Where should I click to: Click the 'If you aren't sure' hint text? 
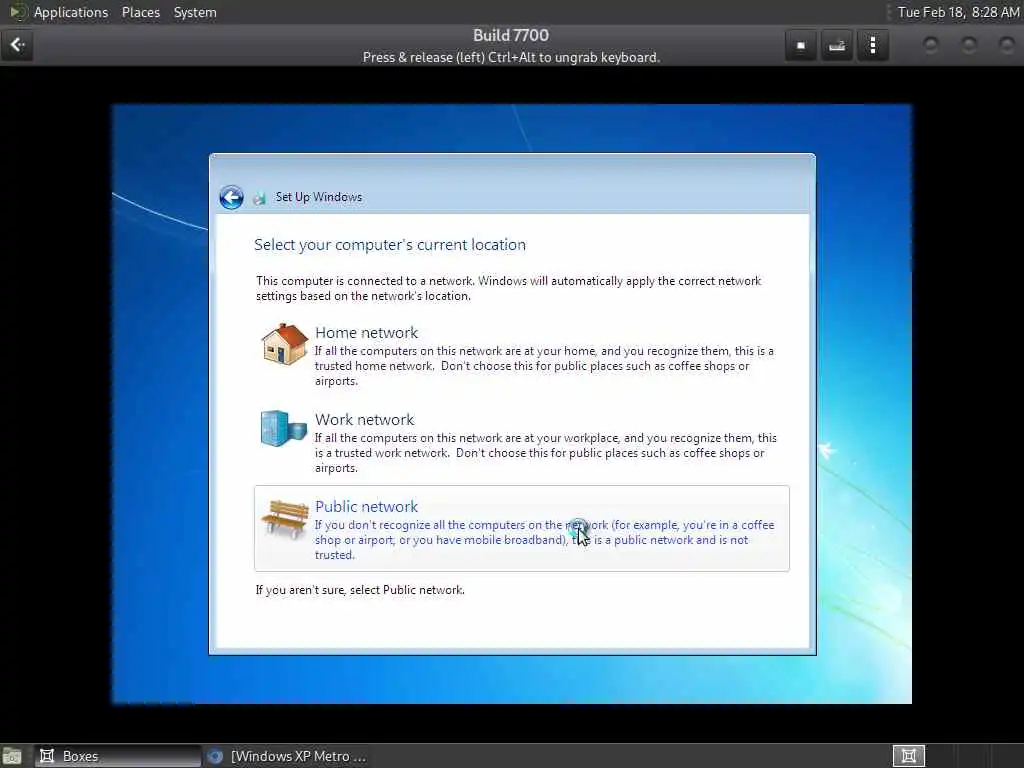[360, 590]
